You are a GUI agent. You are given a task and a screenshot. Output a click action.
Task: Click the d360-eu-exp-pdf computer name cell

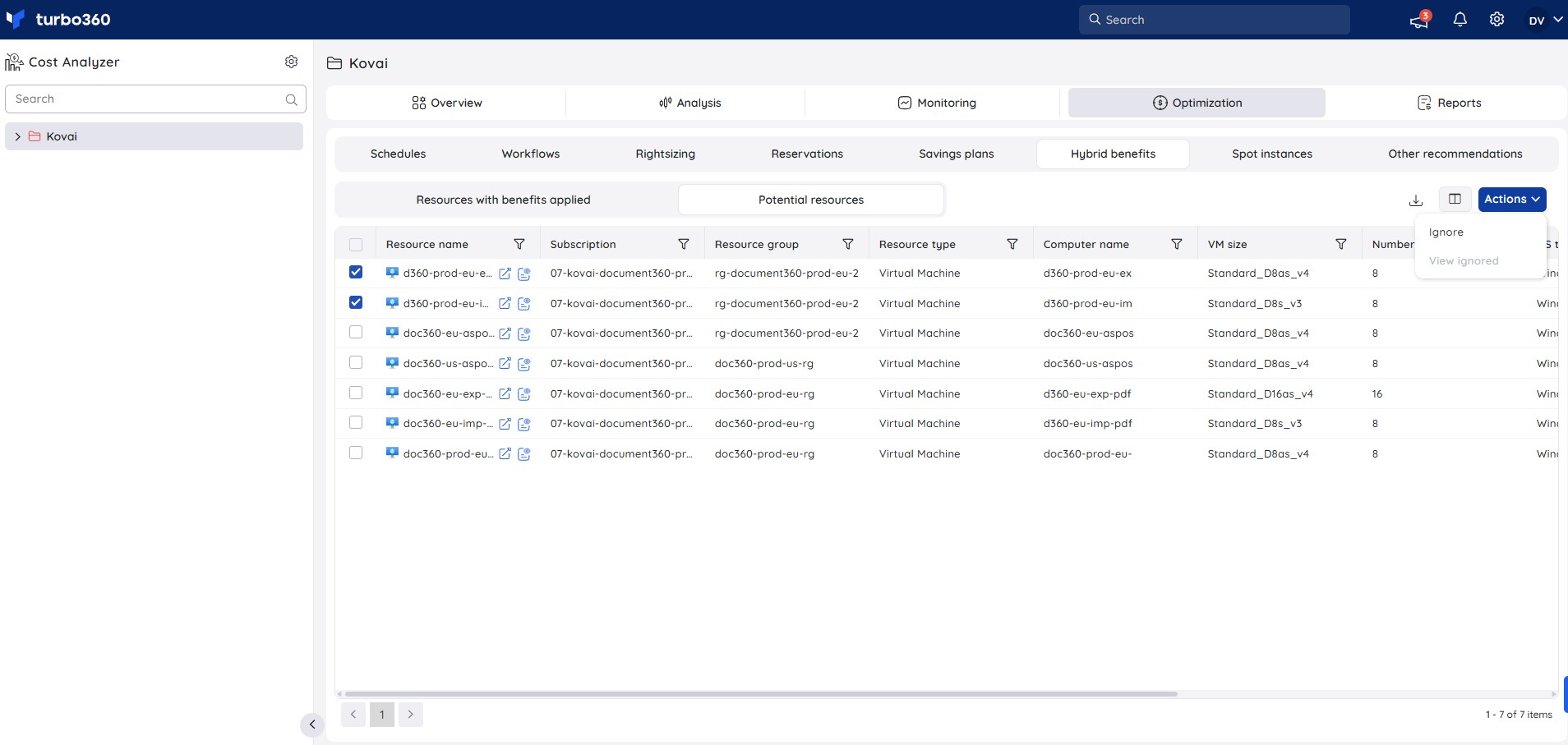point(1087,394)
